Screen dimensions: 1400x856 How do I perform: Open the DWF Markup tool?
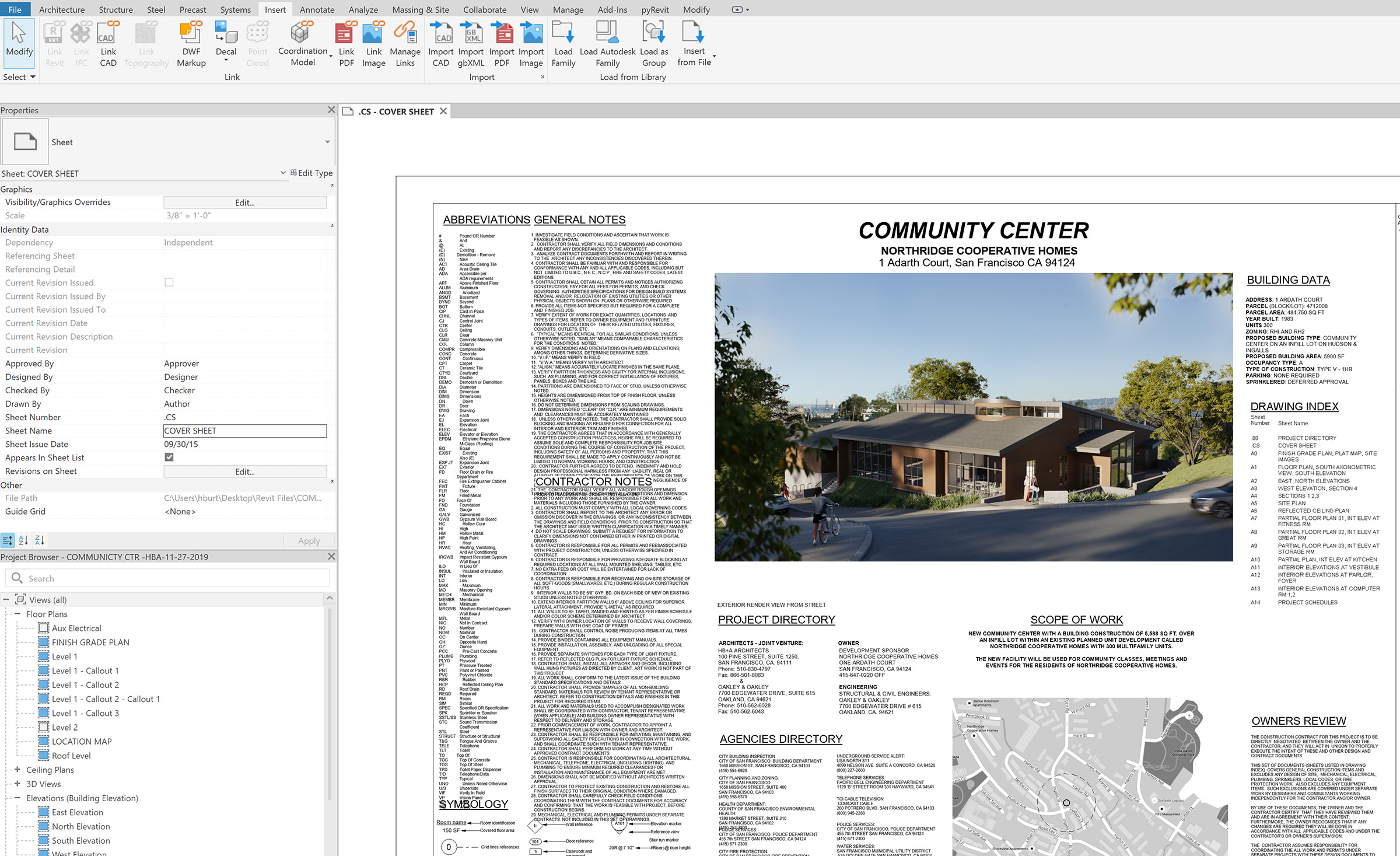(x=191, y=44)
